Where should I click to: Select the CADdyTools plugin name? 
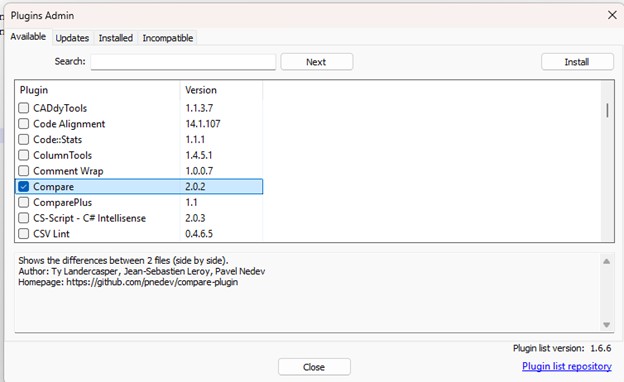(60, 108)
